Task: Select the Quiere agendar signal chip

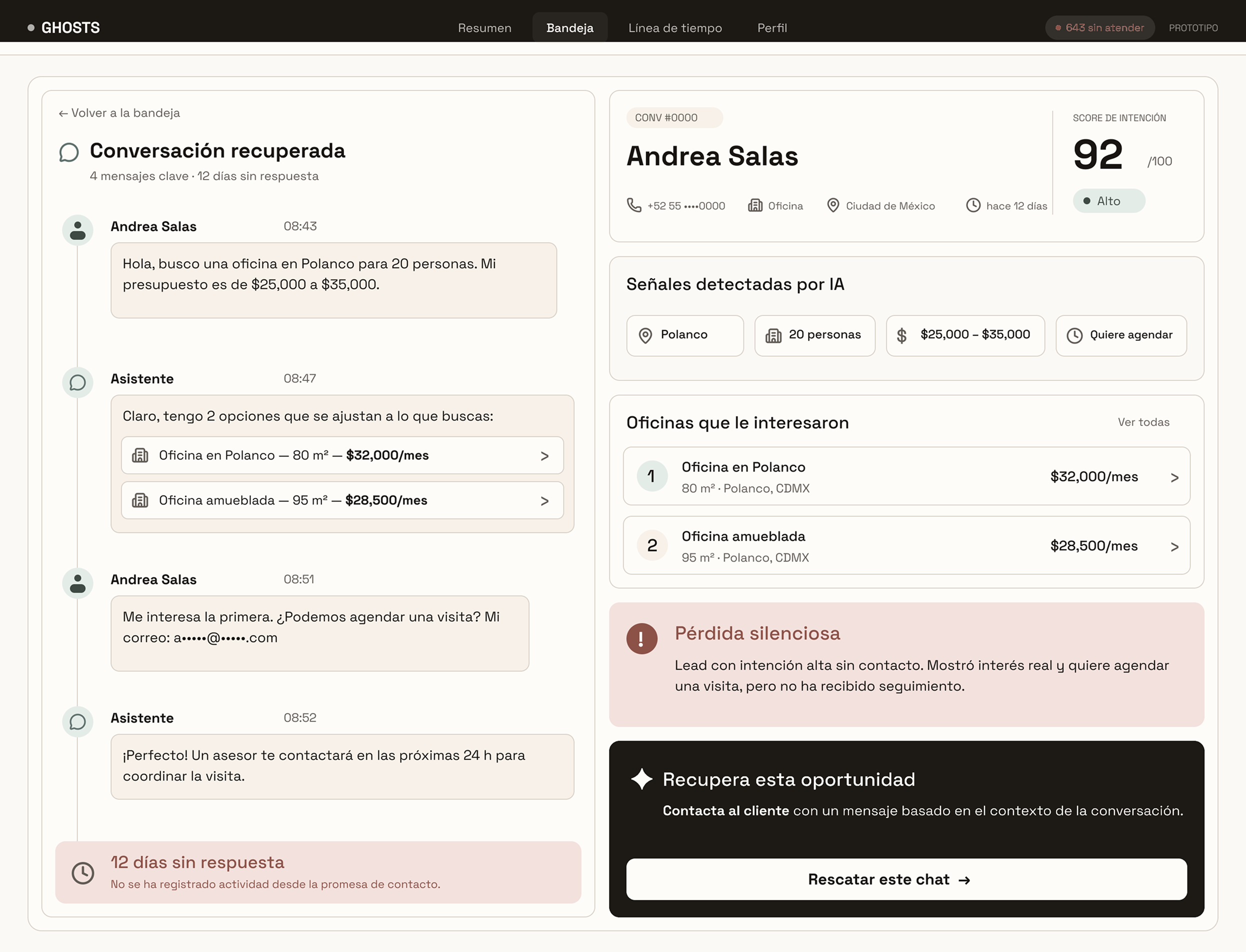Action: [1121, 335]
